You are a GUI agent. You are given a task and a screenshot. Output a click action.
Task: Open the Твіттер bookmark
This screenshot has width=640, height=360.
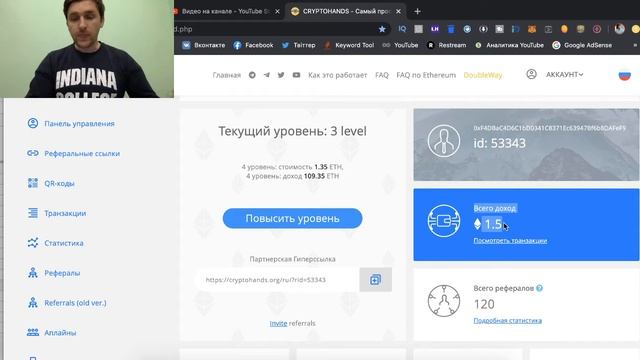coord(298,45)
